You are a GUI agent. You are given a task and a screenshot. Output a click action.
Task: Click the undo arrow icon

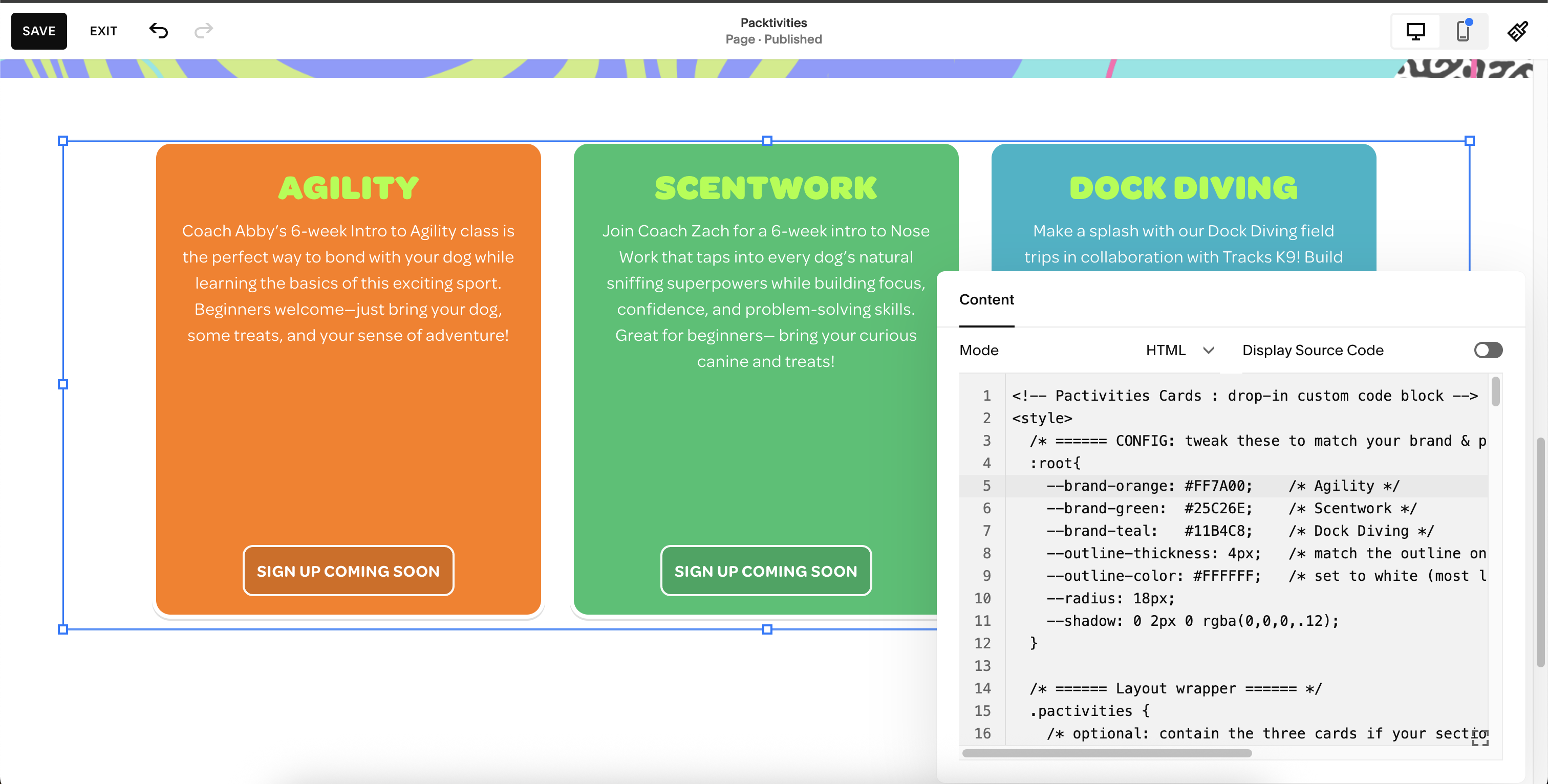159,31
